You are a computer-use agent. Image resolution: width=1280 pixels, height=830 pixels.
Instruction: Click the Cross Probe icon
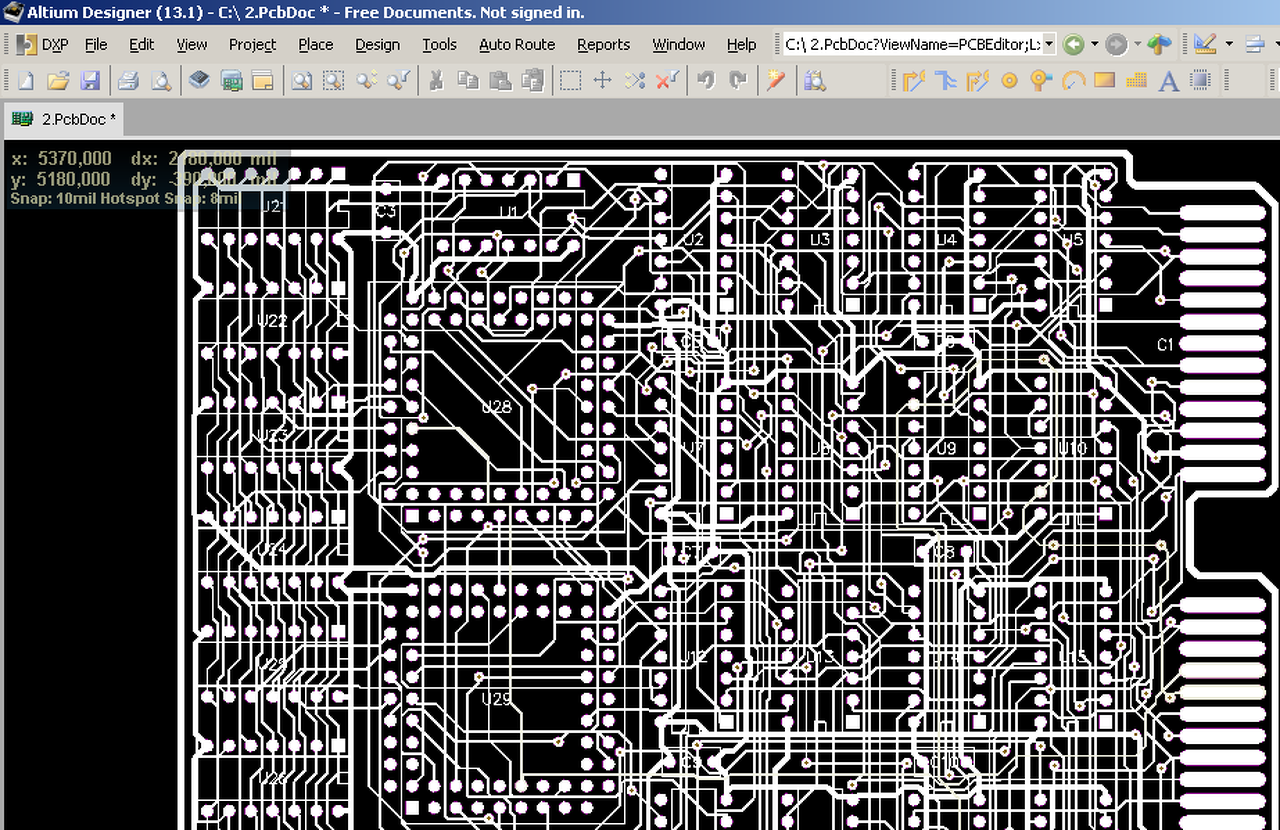[x=775, y=81]
